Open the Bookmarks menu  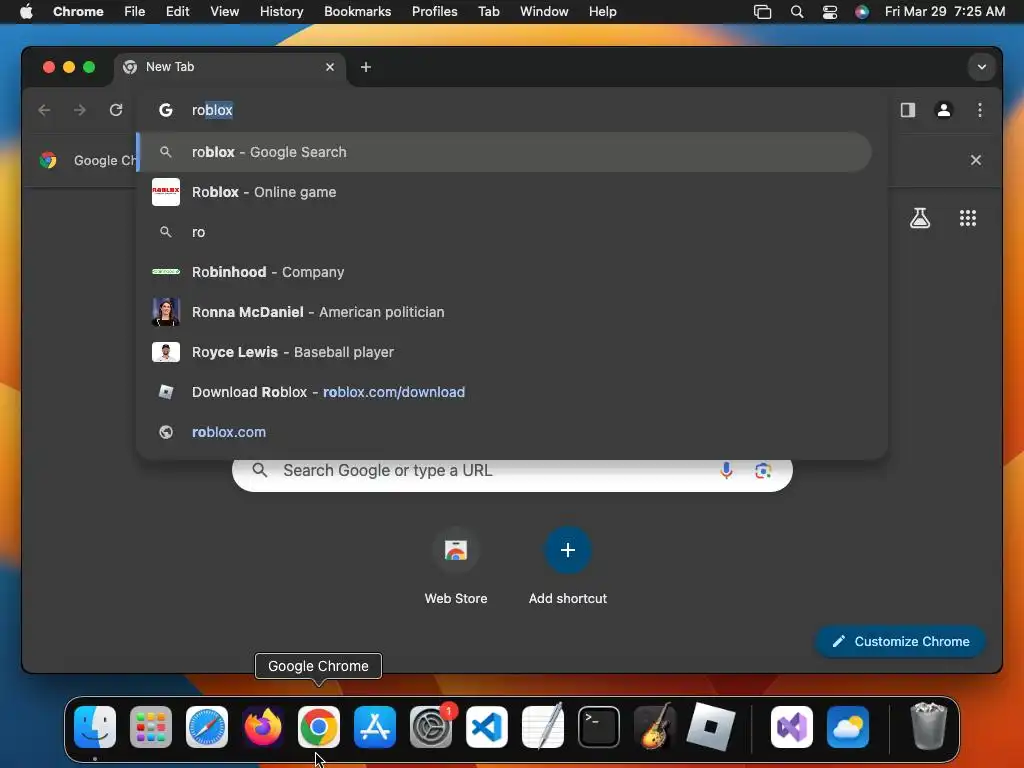(357, 12)
